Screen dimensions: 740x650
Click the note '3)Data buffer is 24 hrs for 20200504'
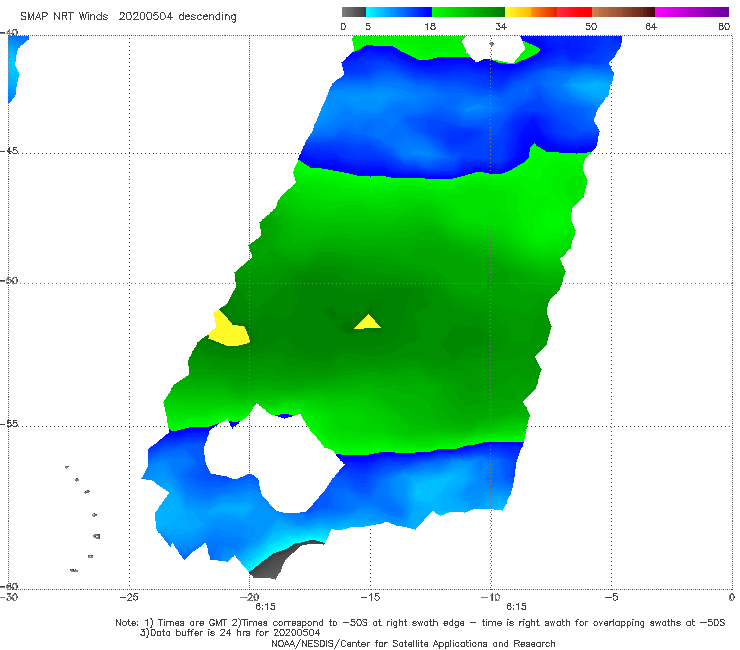[230, 633]
